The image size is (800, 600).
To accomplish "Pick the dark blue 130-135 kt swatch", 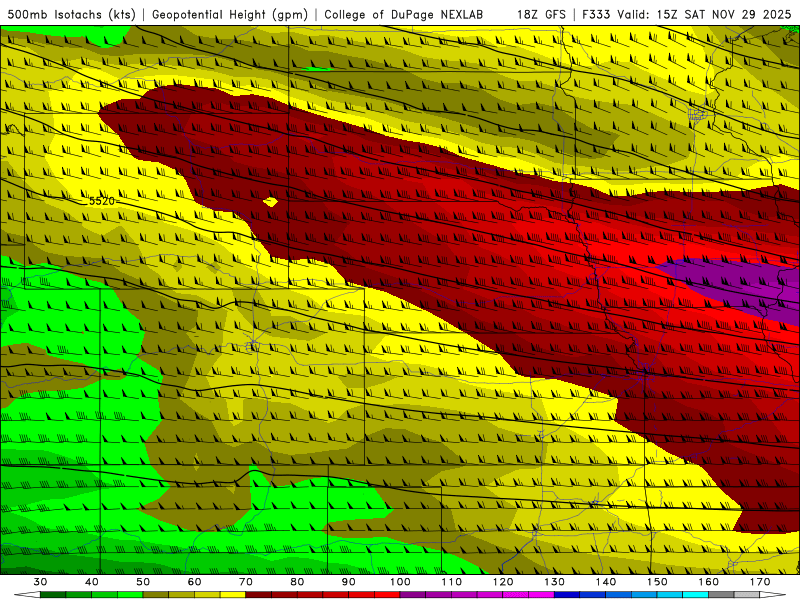I will 567,594.
